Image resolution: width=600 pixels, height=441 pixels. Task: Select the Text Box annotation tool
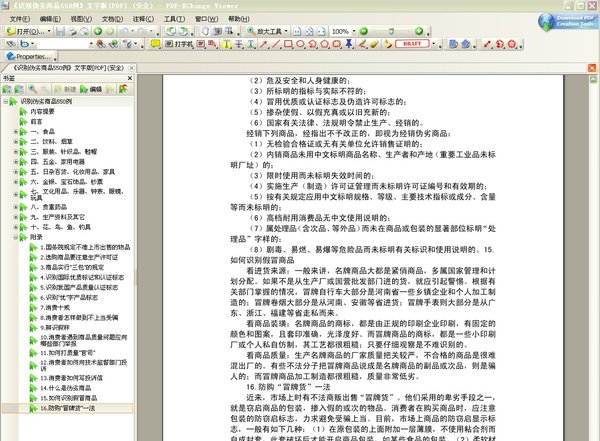[x=201, y=44]
